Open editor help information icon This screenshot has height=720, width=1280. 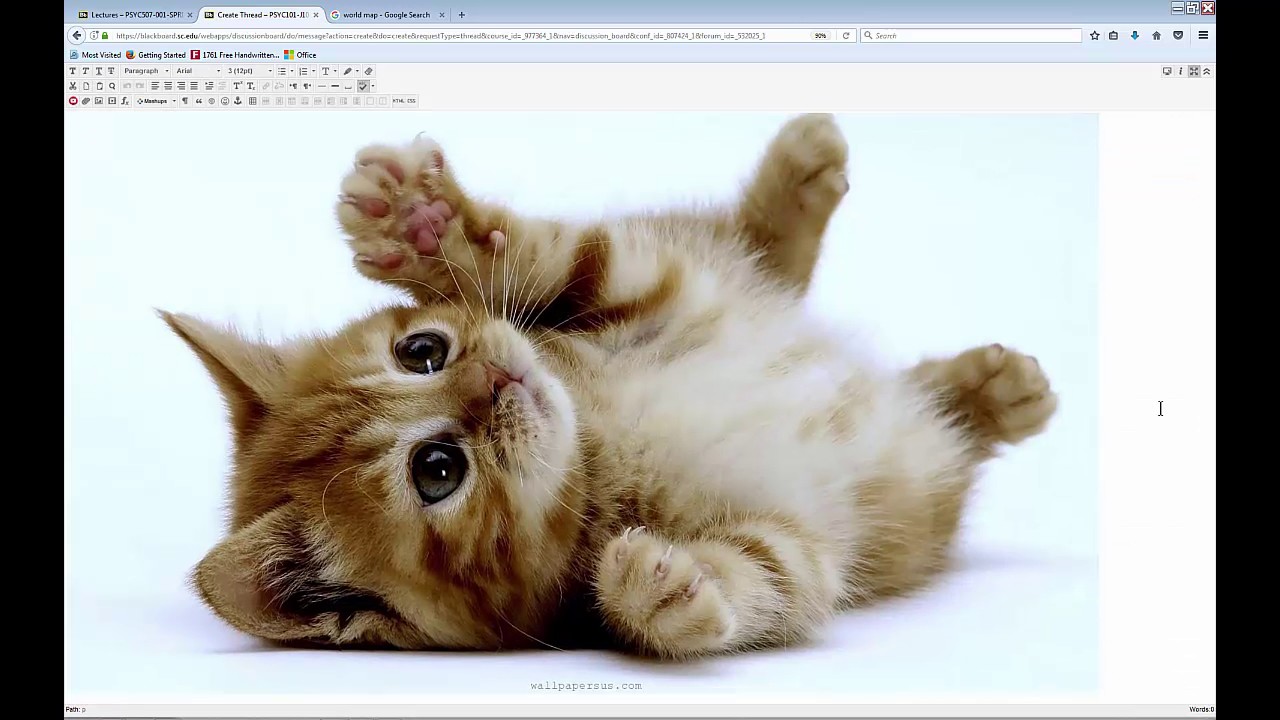[1180, 71]
